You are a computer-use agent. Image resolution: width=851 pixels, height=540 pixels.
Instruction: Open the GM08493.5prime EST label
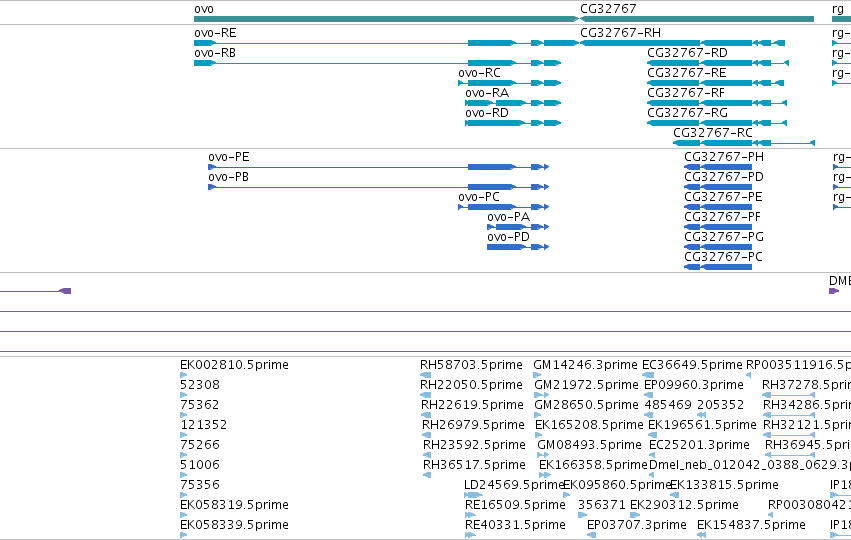coord(589,446)
